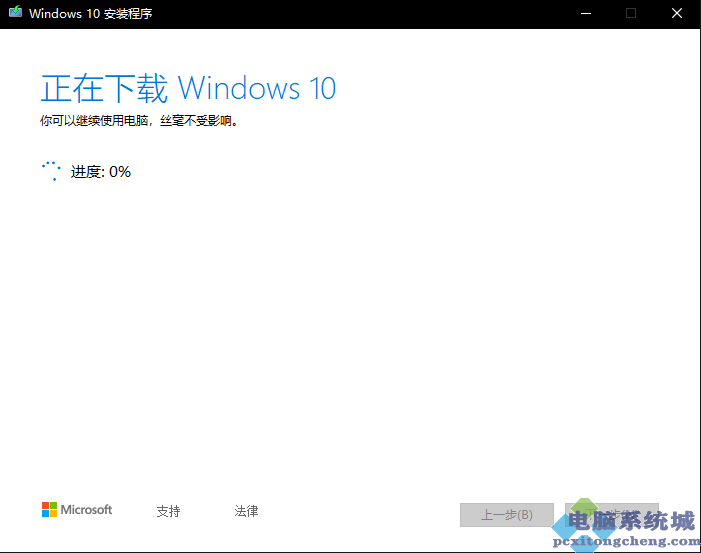Open the 支持 support link
701x553 pixels.
(168, 511)
